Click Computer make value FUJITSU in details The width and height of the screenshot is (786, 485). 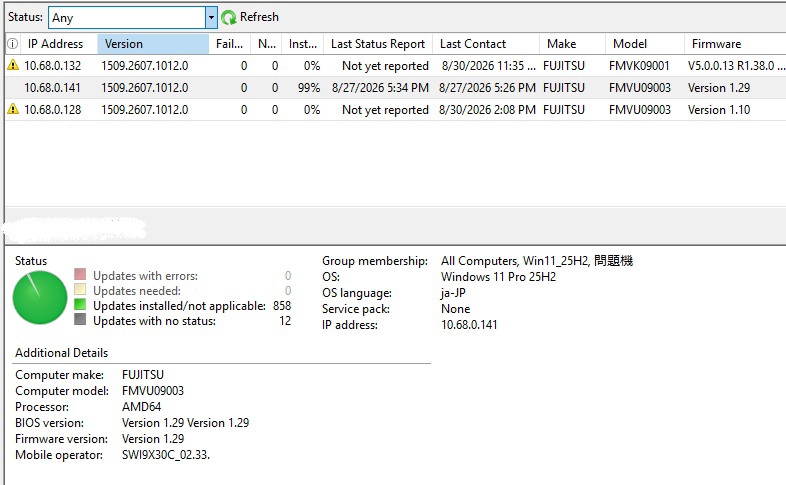pos(143,375)
